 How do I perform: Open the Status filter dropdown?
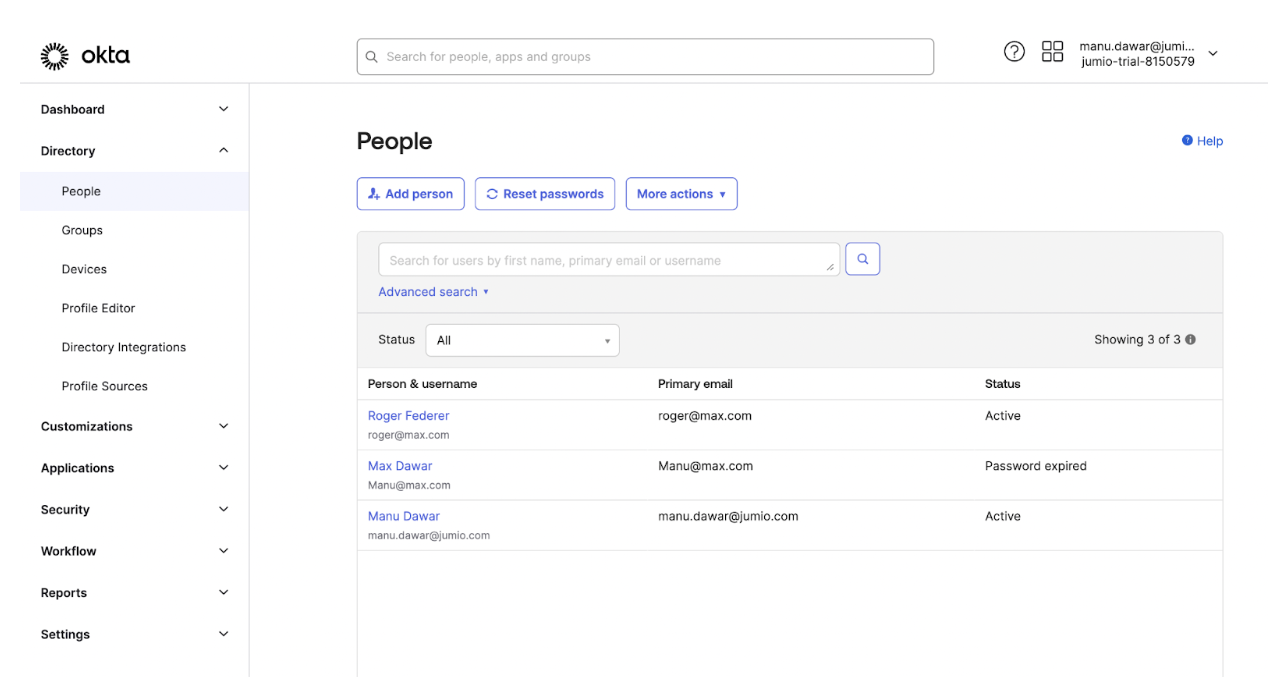point(522,340)
